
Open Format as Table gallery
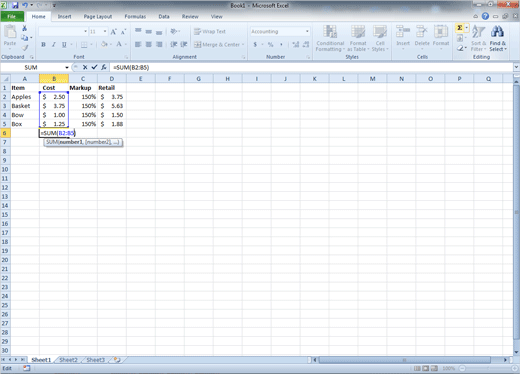point(358,38)
